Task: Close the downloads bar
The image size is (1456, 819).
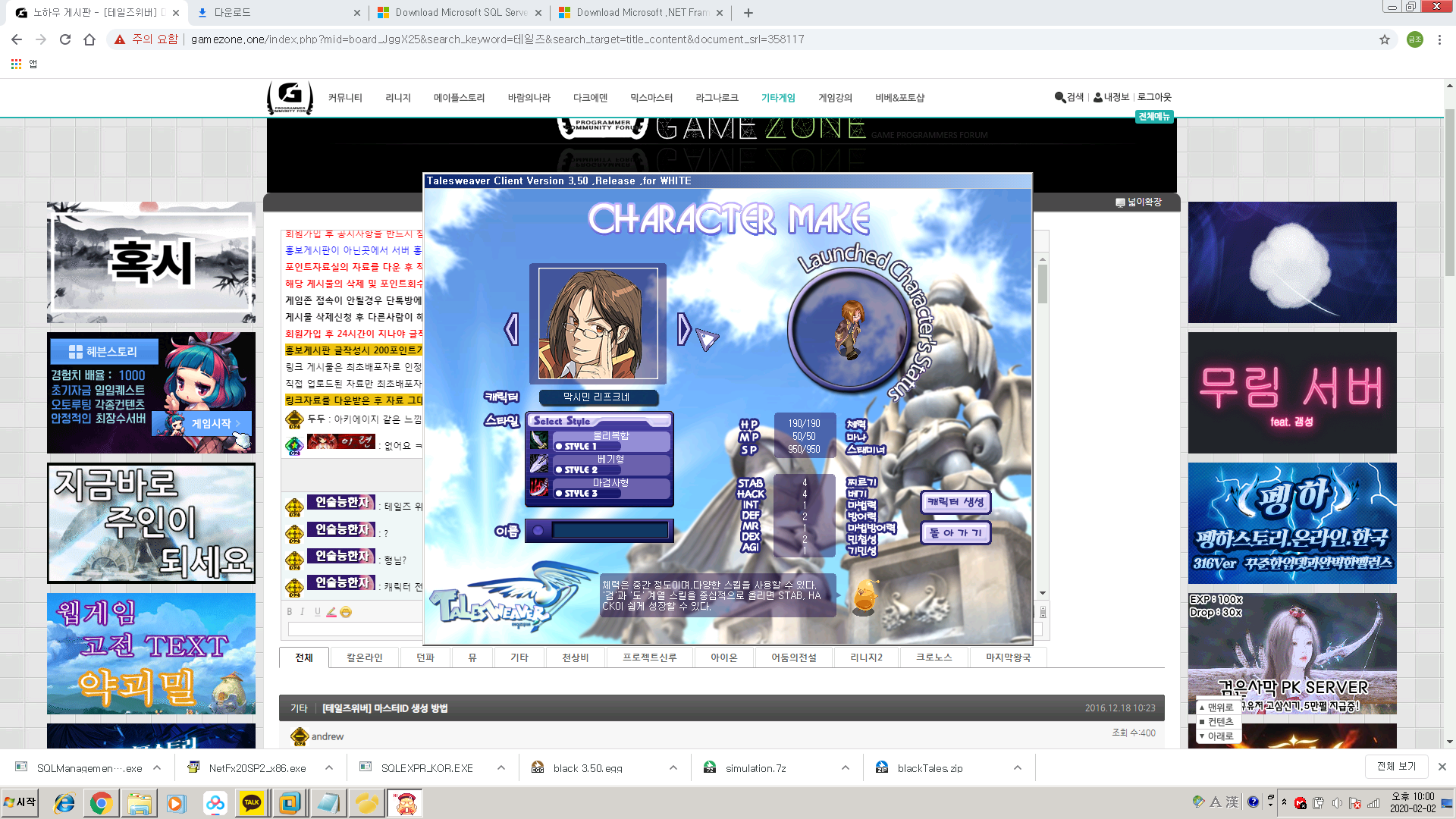Action: 1442,767
